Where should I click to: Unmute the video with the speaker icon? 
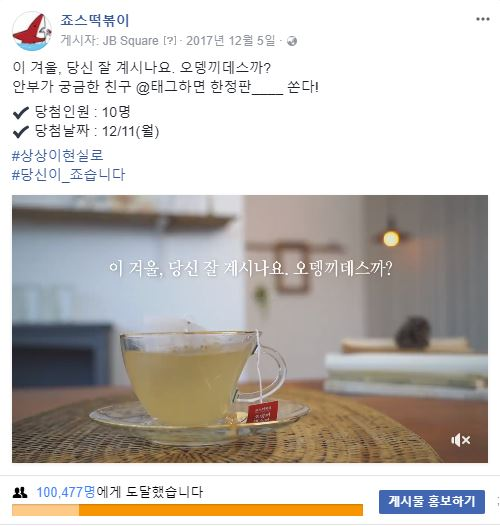[461, 440]
